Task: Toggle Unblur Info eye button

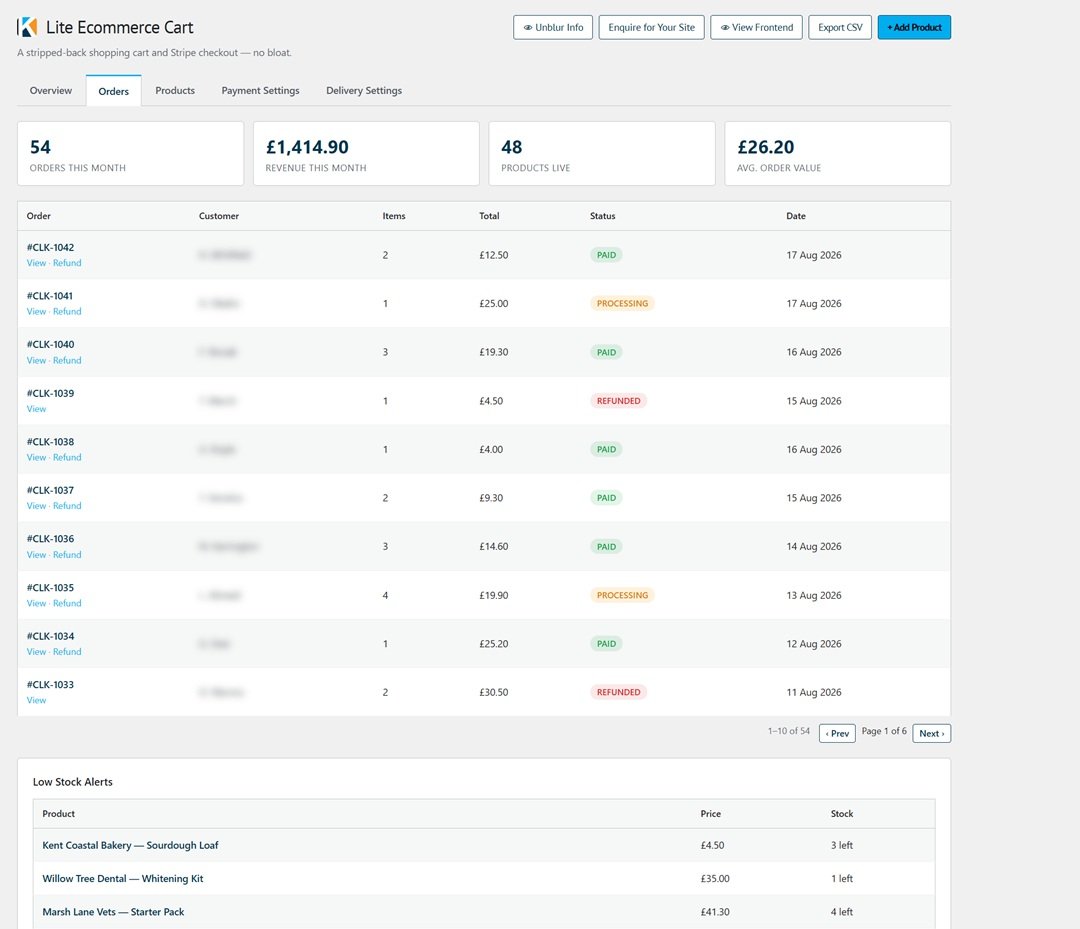Action: pos(553,28)
